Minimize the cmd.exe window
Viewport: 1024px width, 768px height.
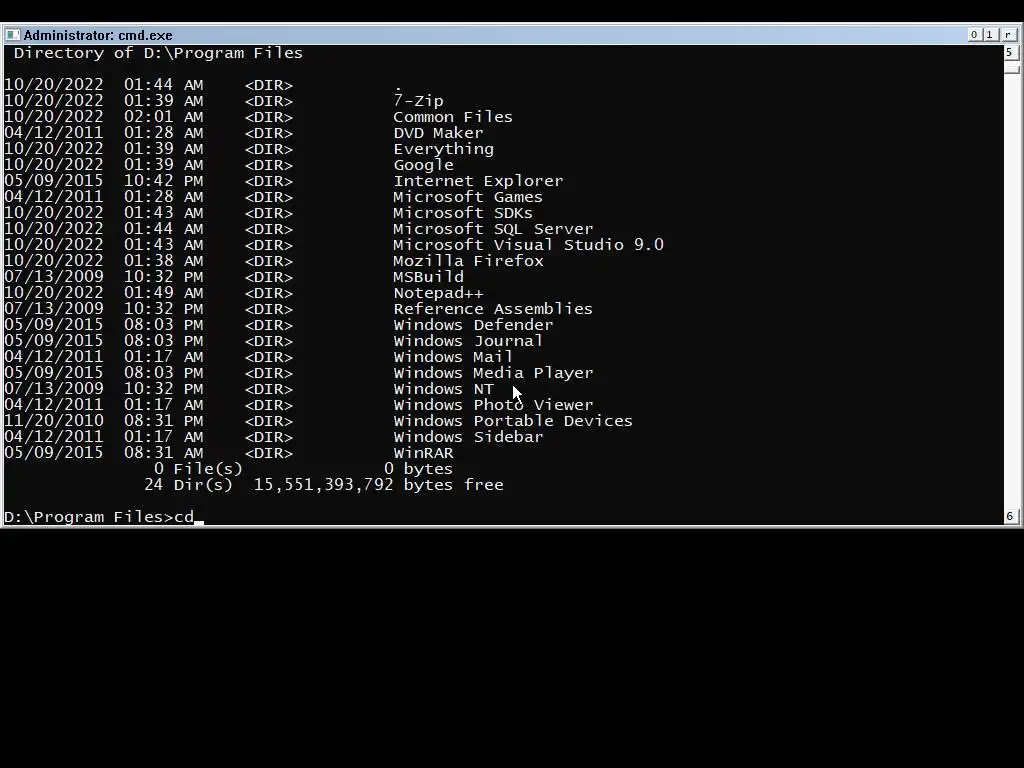coord(974,35)
